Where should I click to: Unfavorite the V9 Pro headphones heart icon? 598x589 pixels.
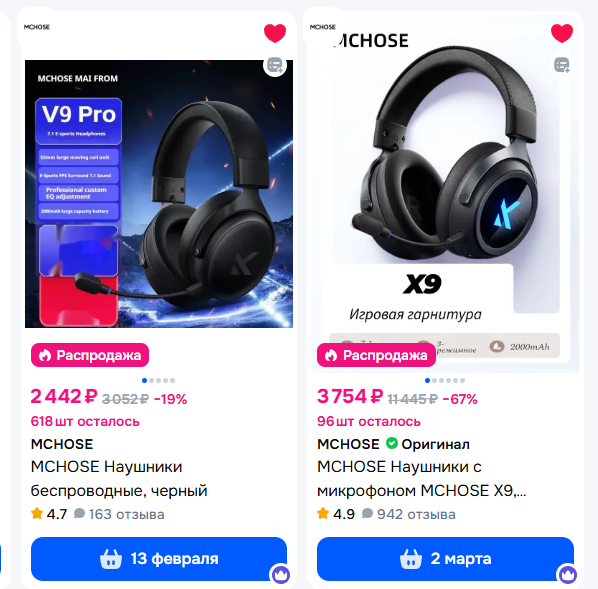[275, 33]
